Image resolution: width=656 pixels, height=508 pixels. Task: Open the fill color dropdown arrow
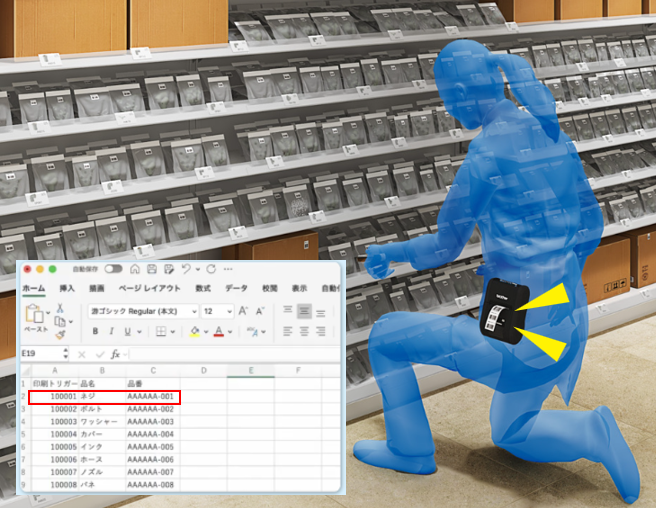[206, 332]
